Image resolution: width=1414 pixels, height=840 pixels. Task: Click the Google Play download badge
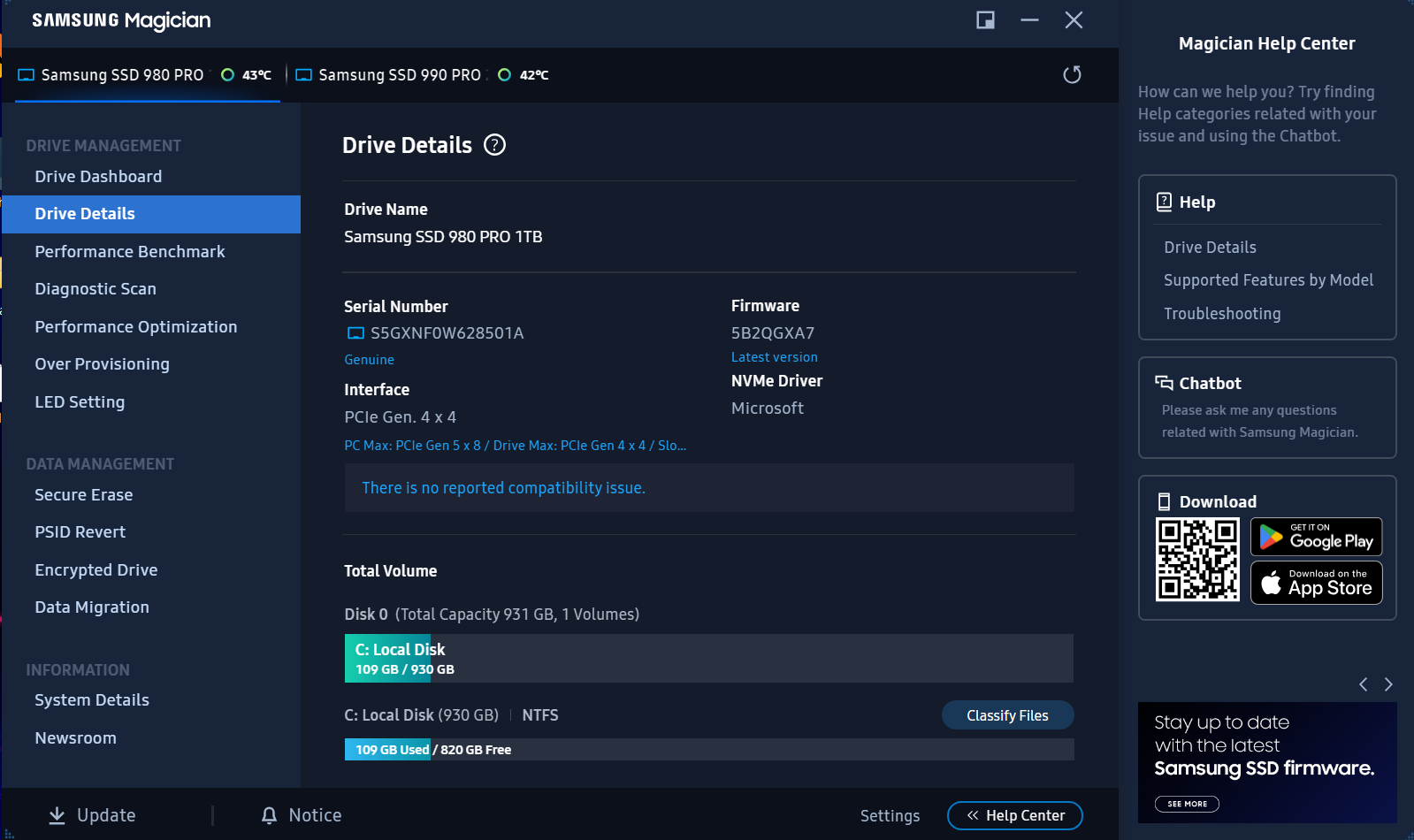(1316, 537)
